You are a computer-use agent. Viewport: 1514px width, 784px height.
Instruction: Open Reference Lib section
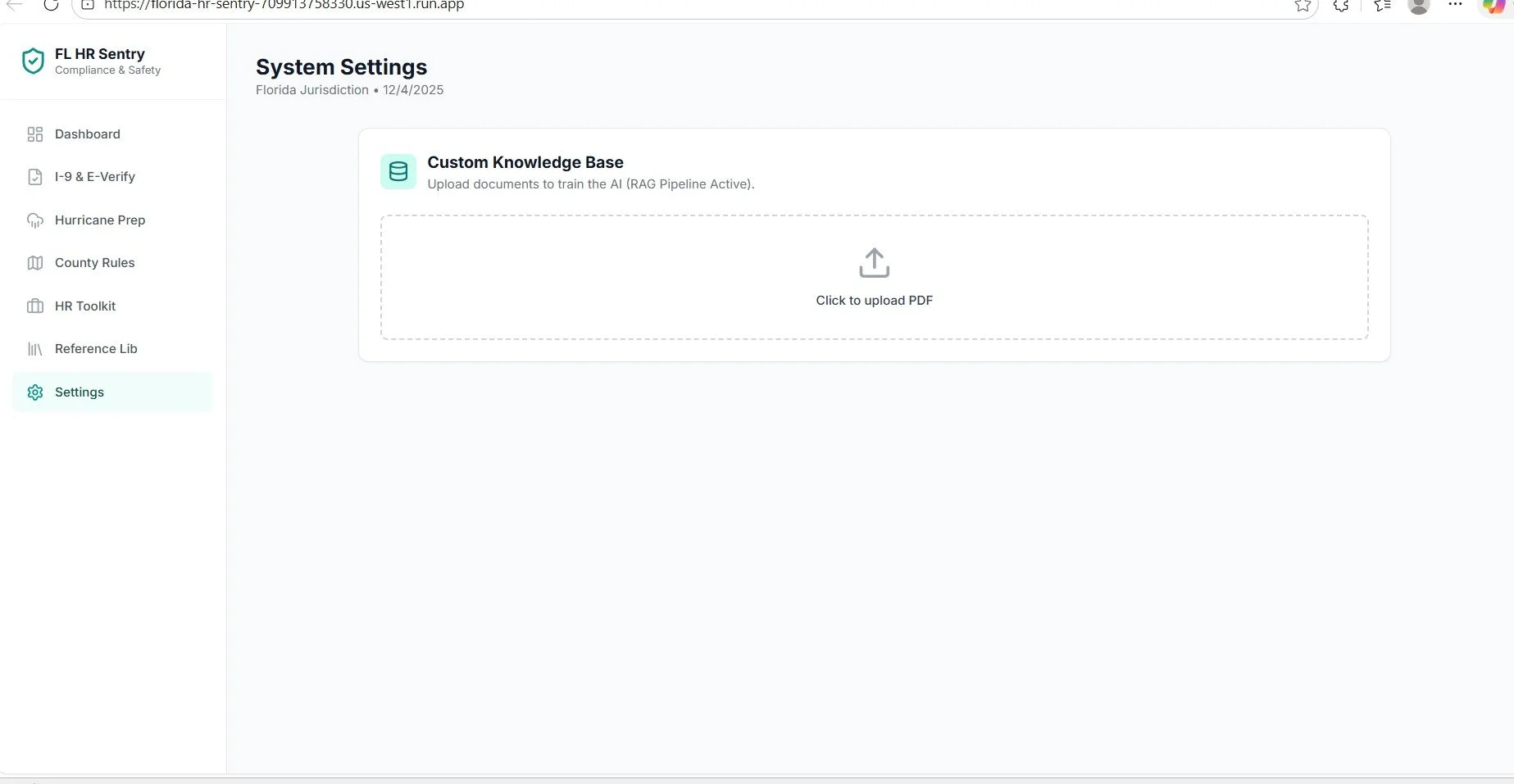[x=112, y=349]
